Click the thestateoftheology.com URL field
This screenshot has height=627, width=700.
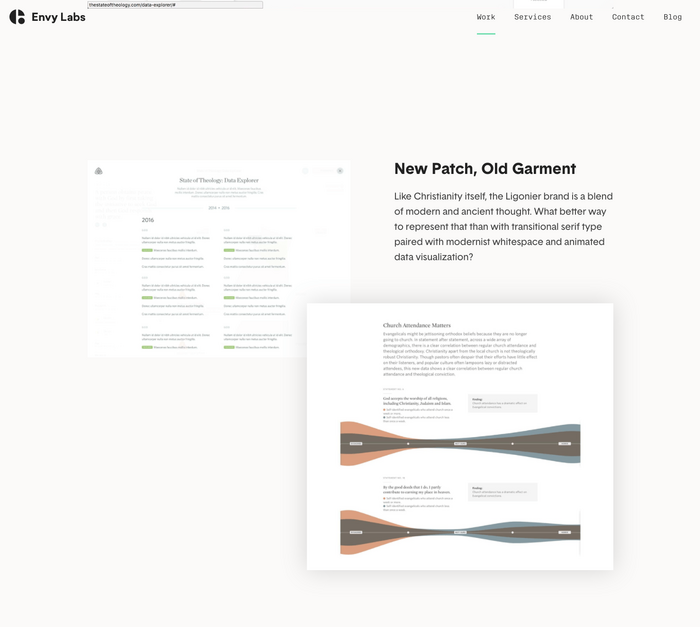coord(175,5)
